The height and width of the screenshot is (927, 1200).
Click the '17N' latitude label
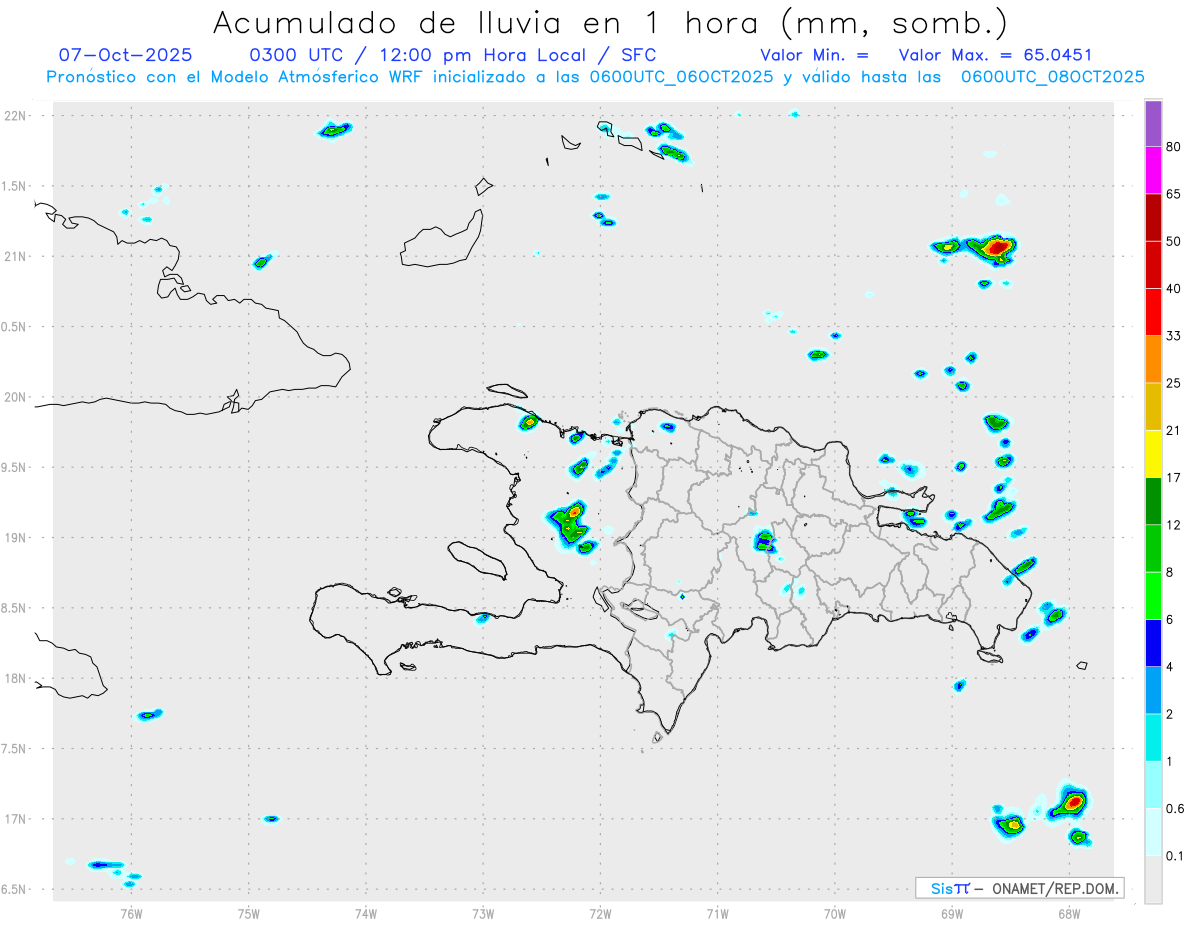point(16,819)
